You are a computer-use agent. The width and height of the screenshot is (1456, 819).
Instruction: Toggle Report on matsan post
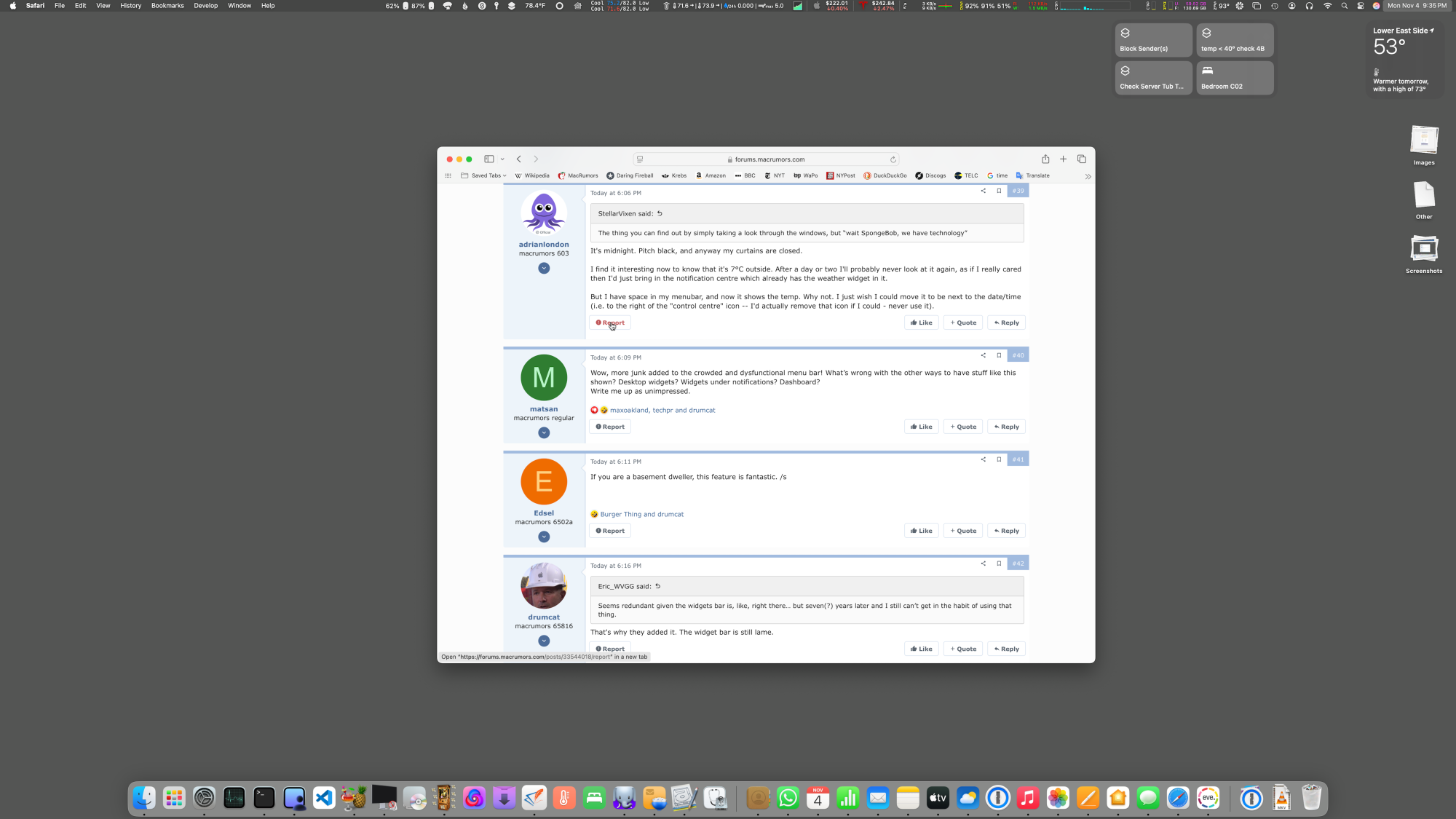[609, 426]
